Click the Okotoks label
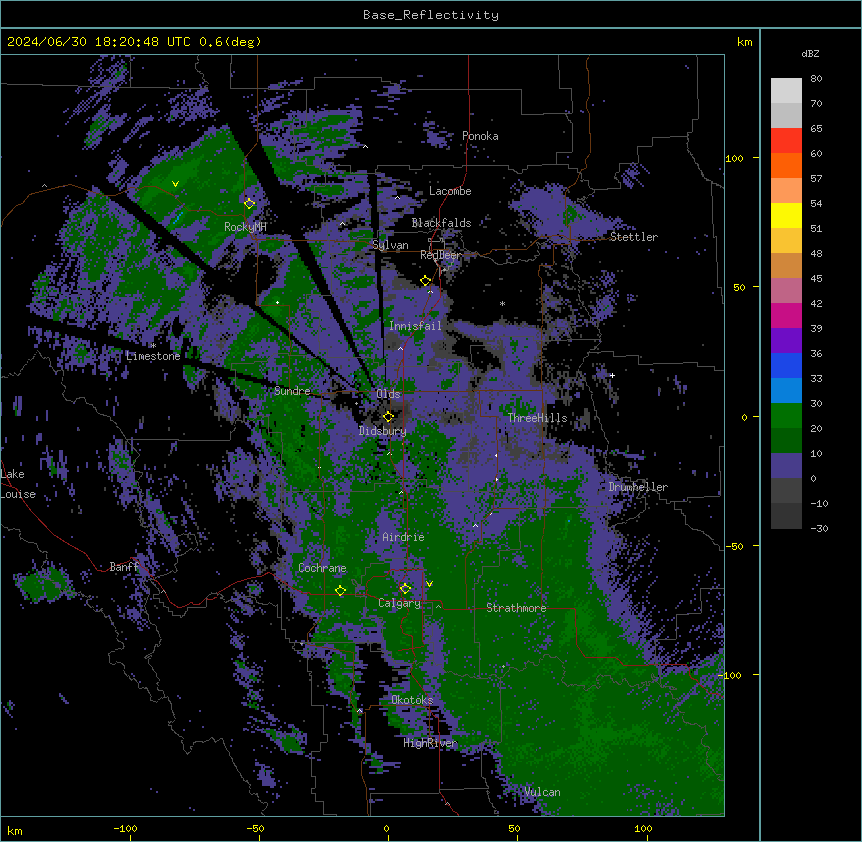The width and height of the screenshot is (862, 842). 412,700
